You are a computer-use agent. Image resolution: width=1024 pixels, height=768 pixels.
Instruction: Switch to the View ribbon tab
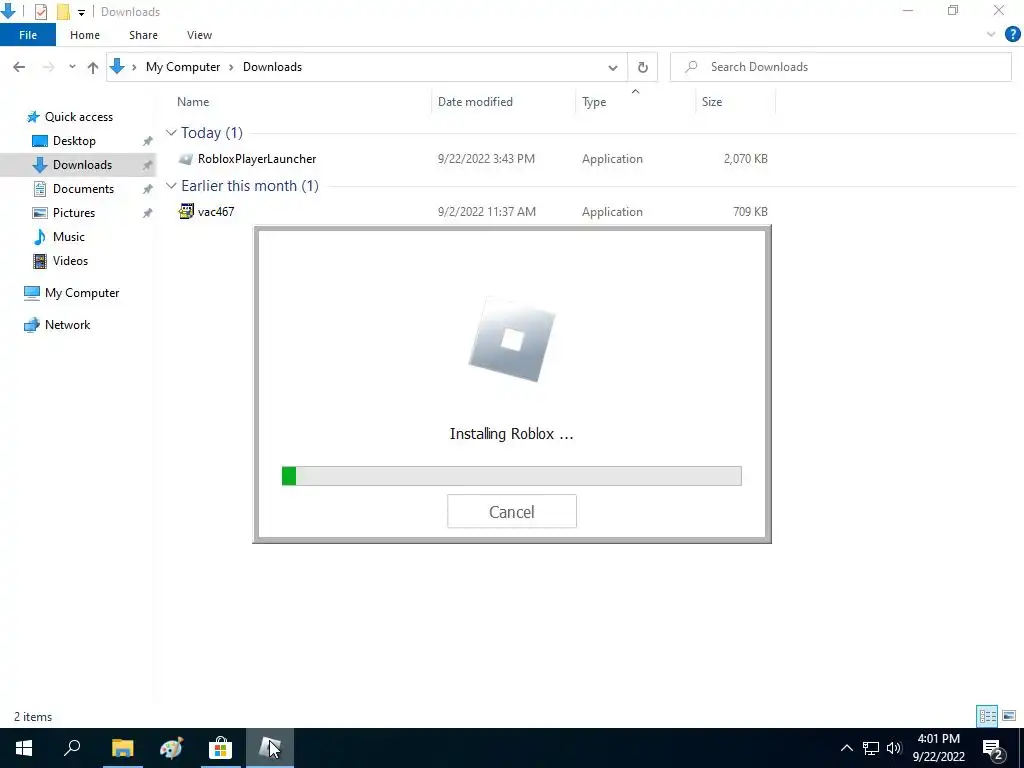199,35
